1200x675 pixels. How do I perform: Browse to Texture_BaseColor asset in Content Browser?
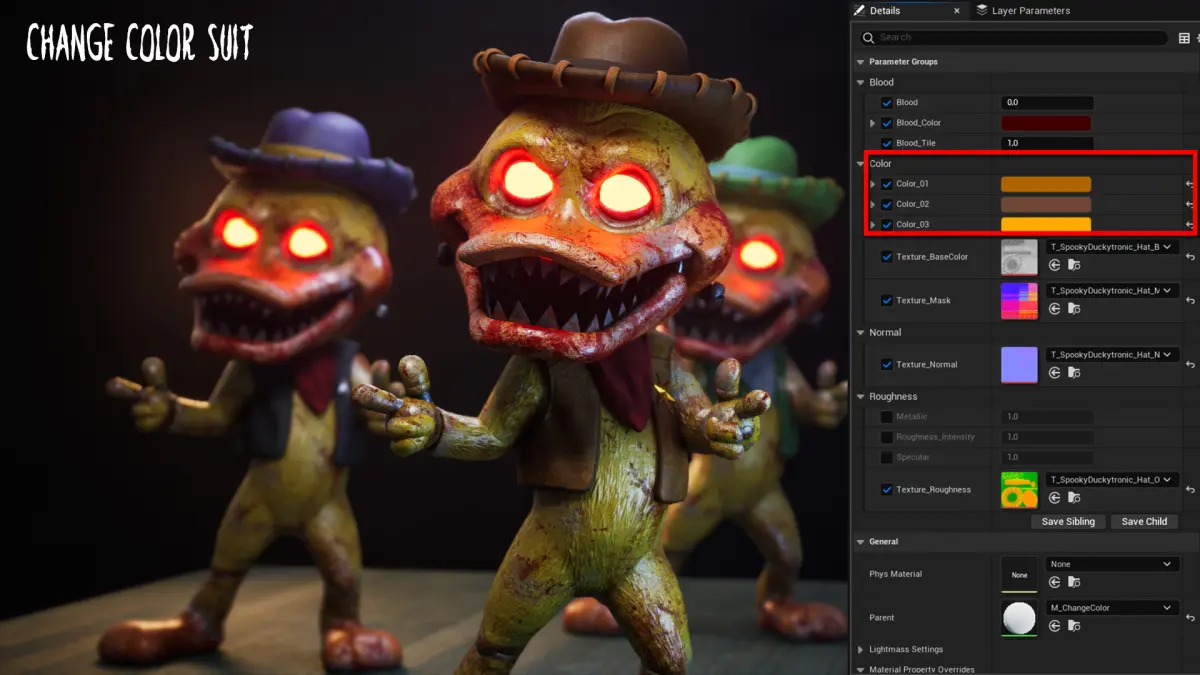coord(1074,265)
